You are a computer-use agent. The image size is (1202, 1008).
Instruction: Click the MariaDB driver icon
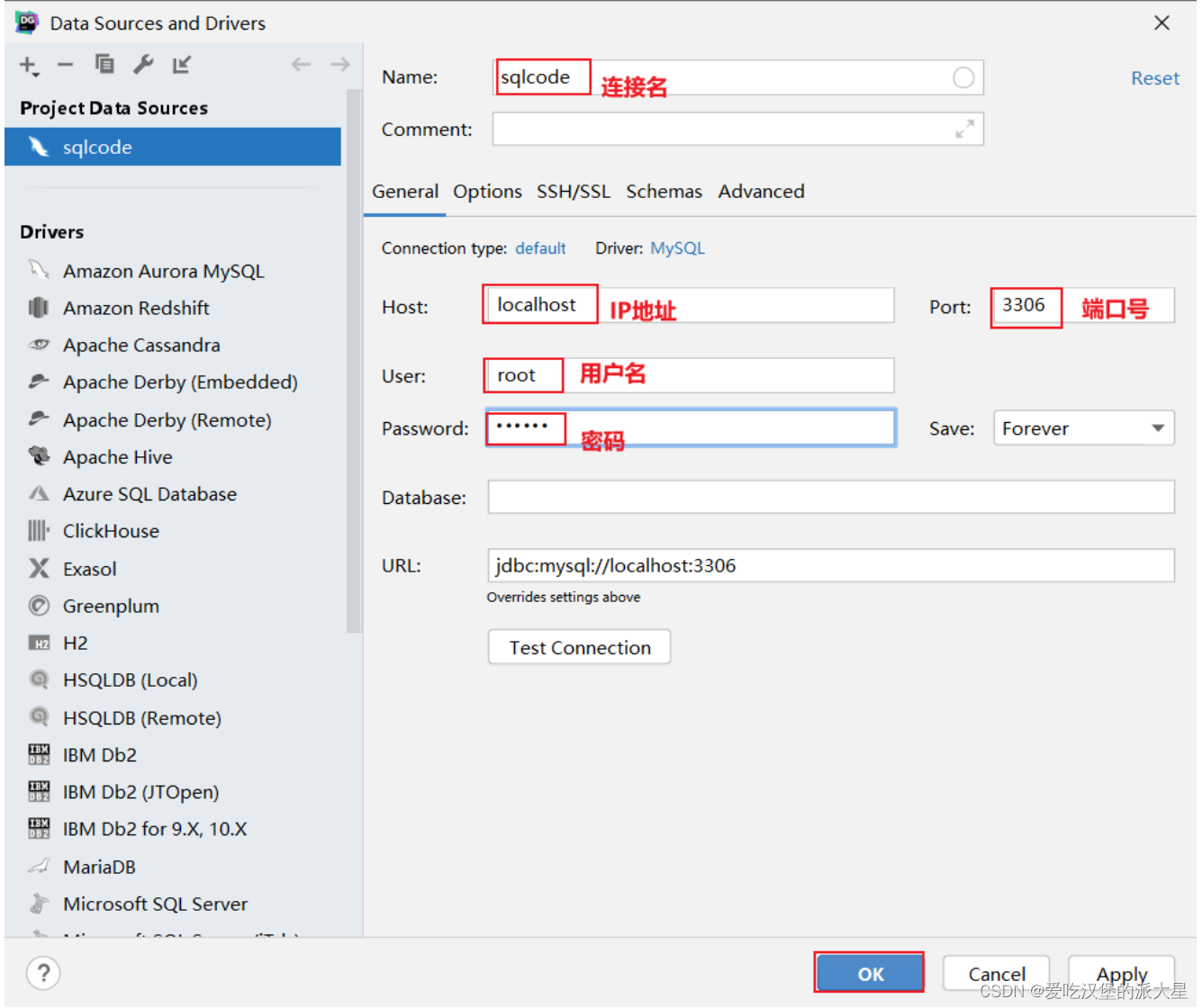39,867
